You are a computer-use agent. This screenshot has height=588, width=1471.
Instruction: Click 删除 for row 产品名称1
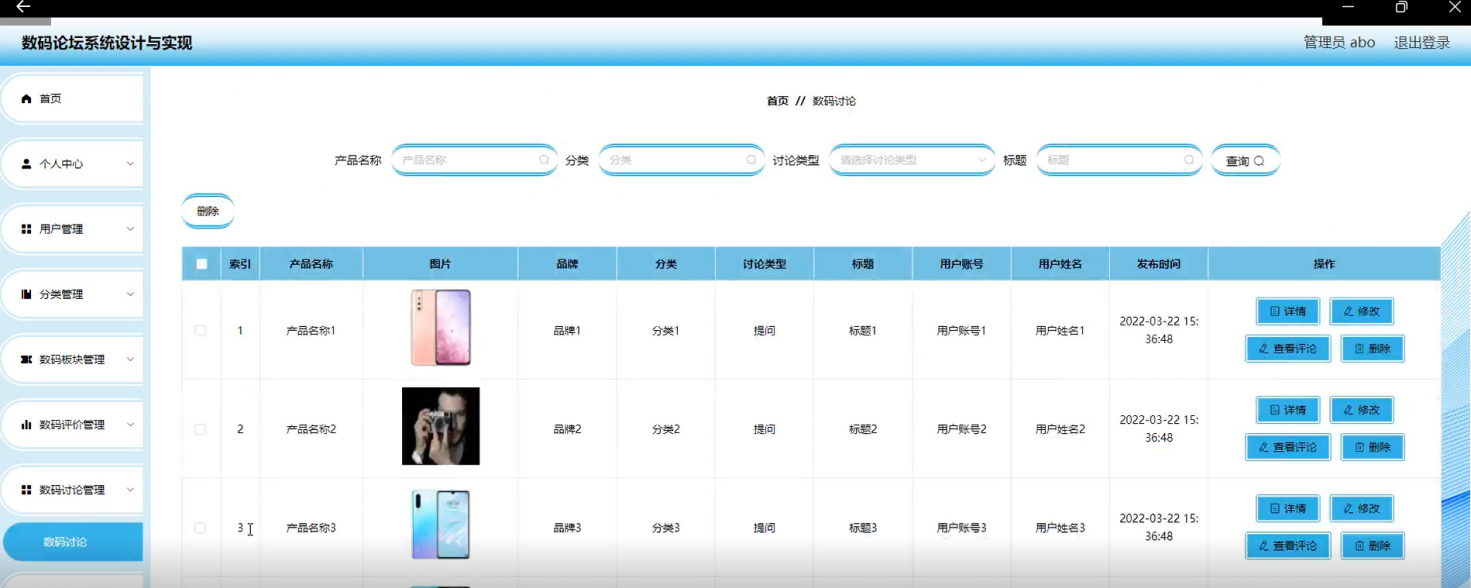point(1373,349)
